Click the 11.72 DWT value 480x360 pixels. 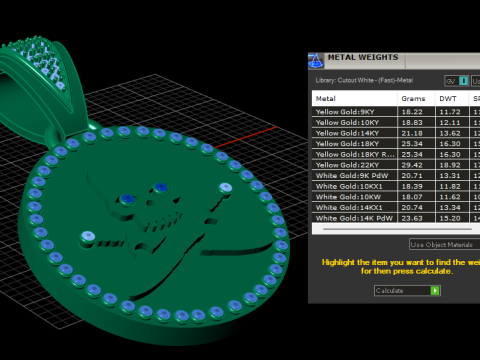pos(450,112)
